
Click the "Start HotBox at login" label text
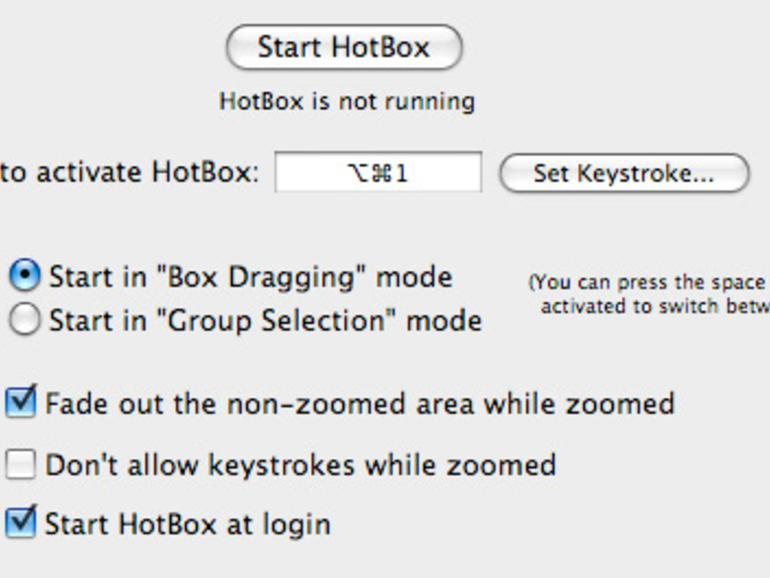187,524
